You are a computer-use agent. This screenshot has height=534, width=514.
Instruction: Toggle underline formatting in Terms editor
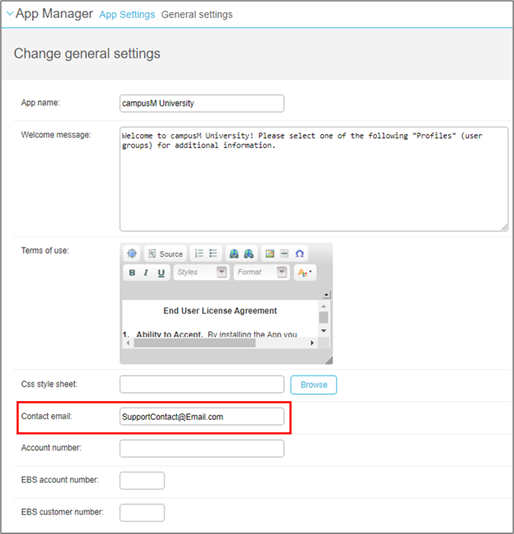(x=161, y=272)
